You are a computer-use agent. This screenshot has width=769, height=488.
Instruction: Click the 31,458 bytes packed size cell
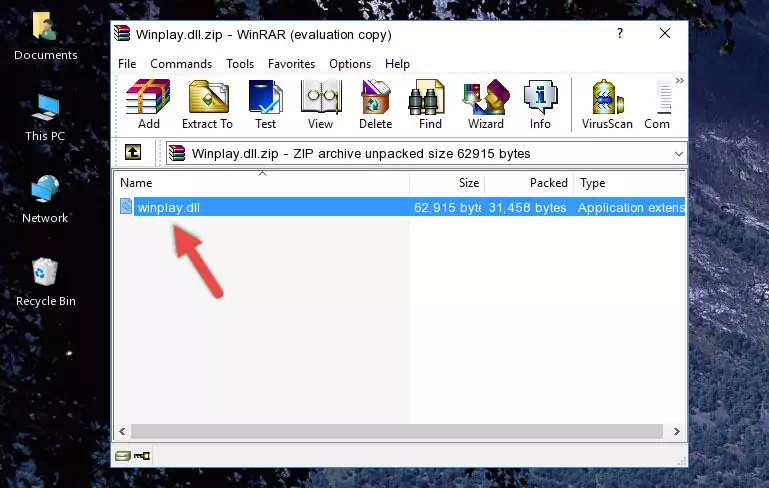(x=527, y=207)
